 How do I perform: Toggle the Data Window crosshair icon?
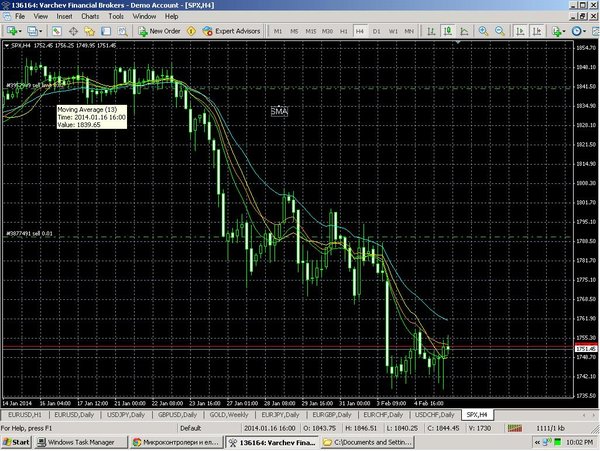coord(73,31)
